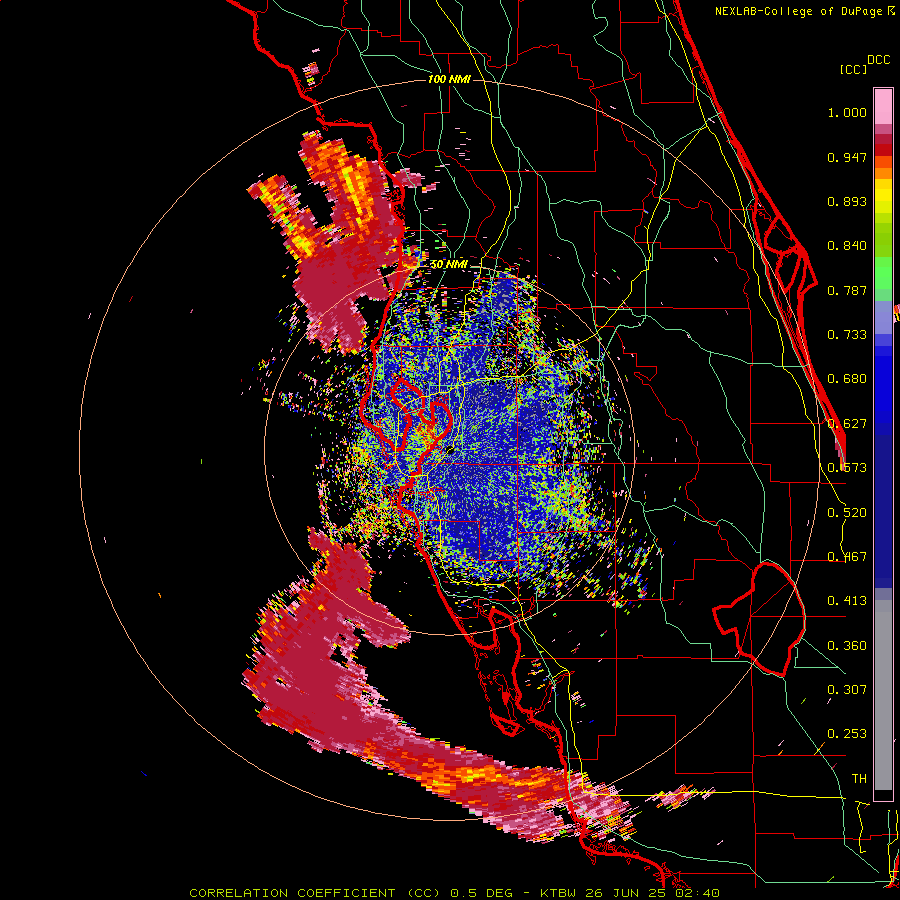Click the DCC label above the color bar
The width and height of the screenshot is (900, 900).
coord(878,59)
